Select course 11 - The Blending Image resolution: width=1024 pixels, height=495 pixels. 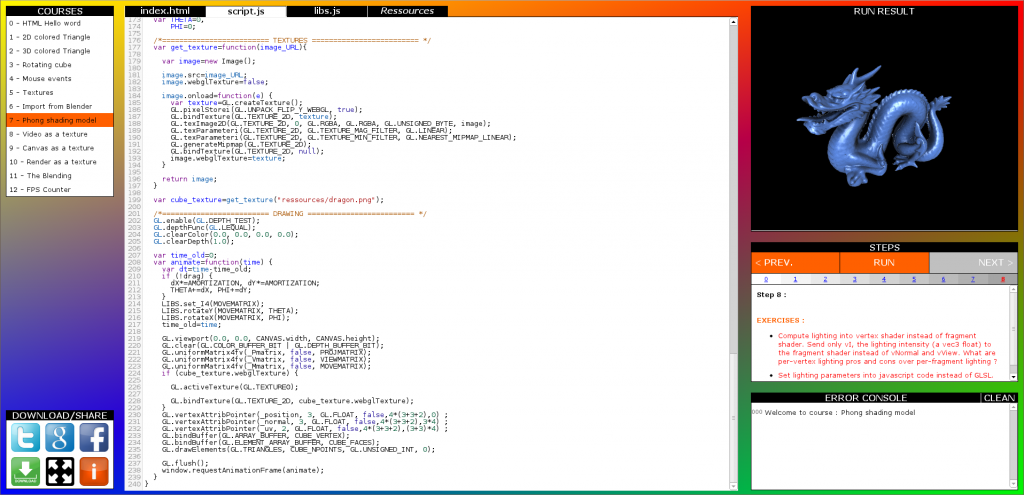pos(60,176)
